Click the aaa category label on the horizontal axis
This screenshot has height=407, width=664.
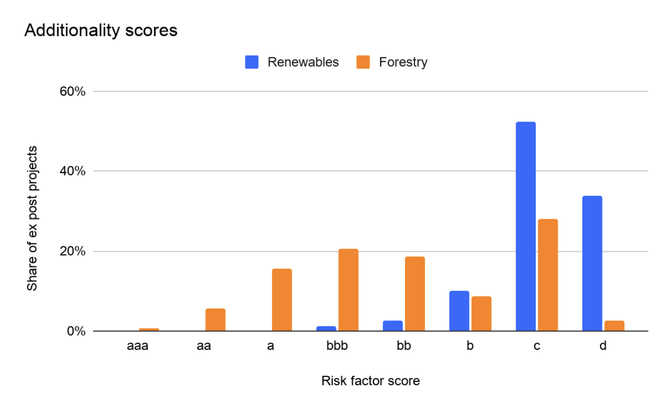coord(138,346)
